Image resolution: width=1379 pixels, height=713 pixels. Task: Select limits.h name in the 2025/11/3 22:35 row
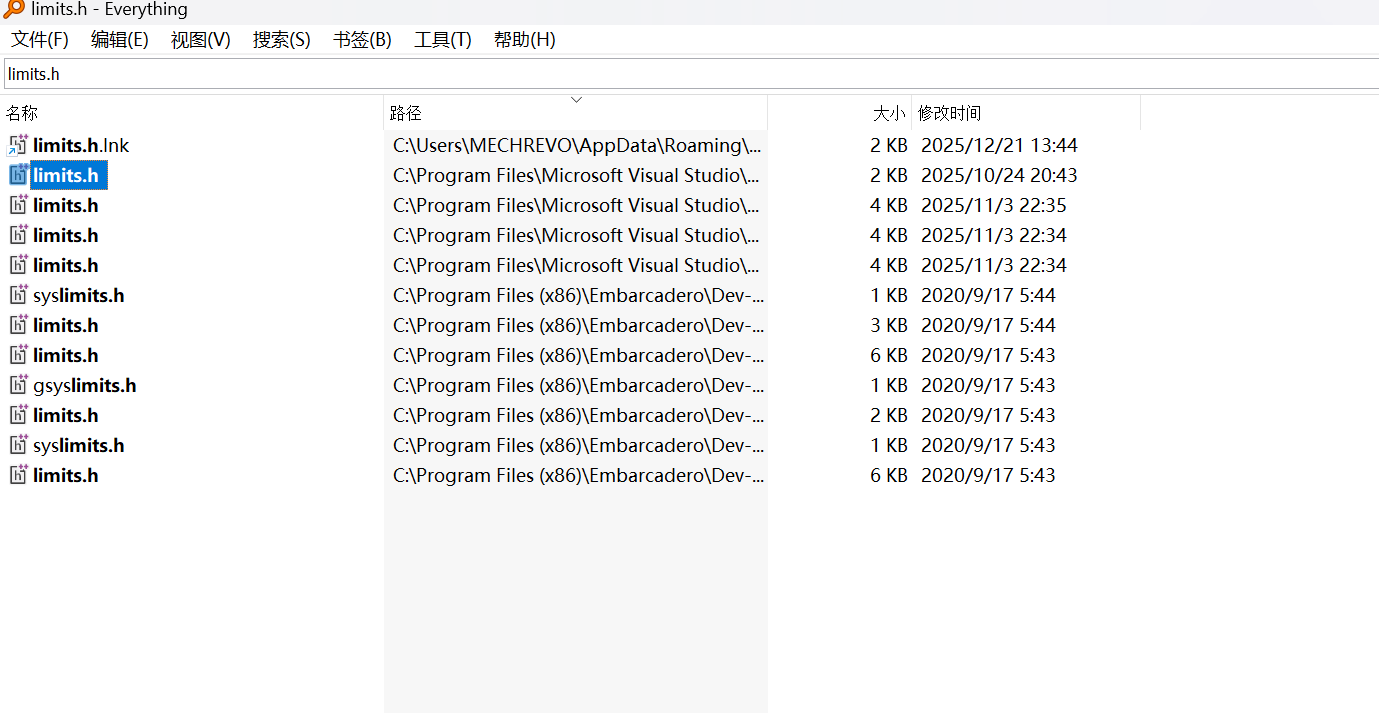coord(66,205)
